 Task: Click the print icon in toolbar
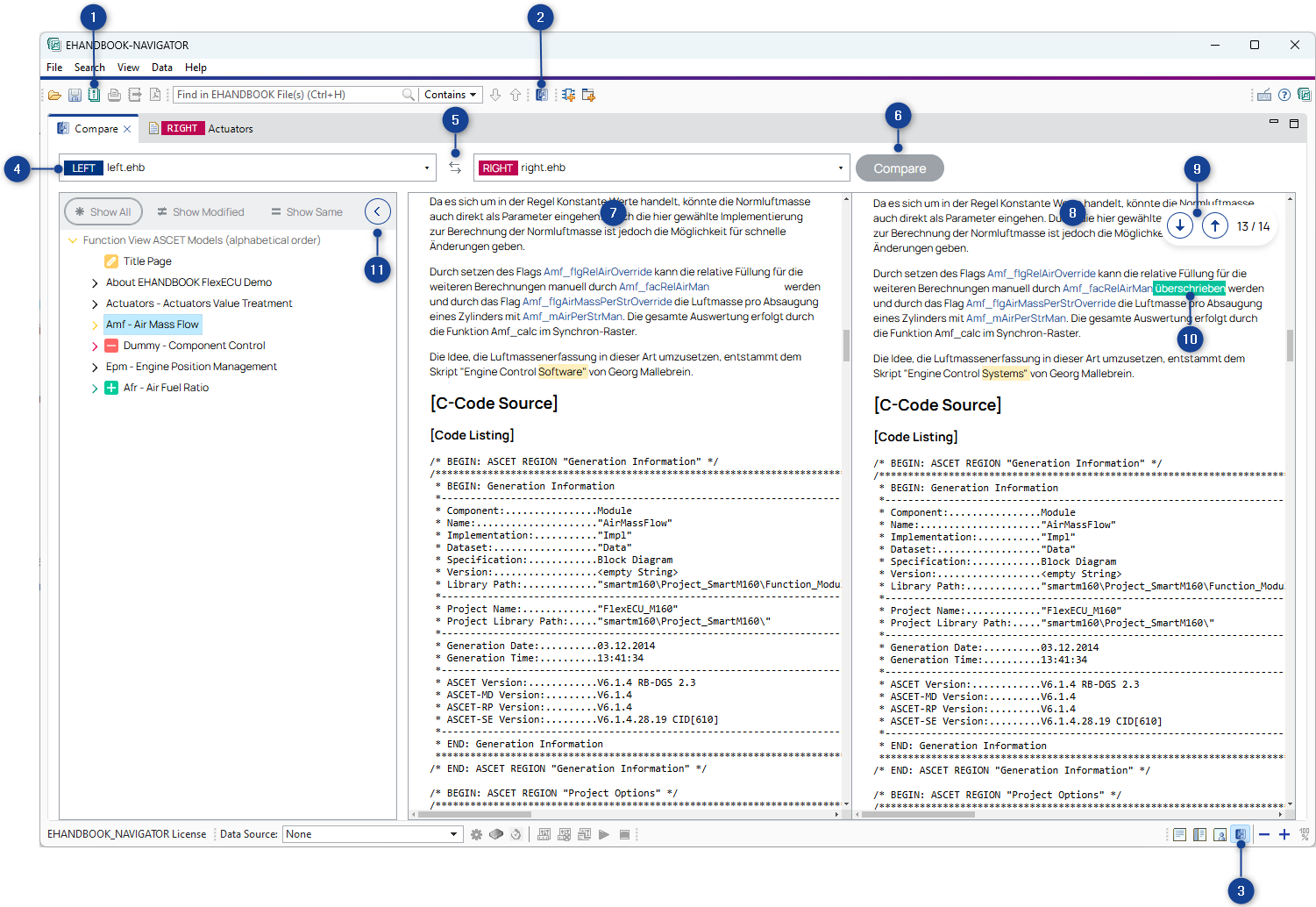pos(114,95)
